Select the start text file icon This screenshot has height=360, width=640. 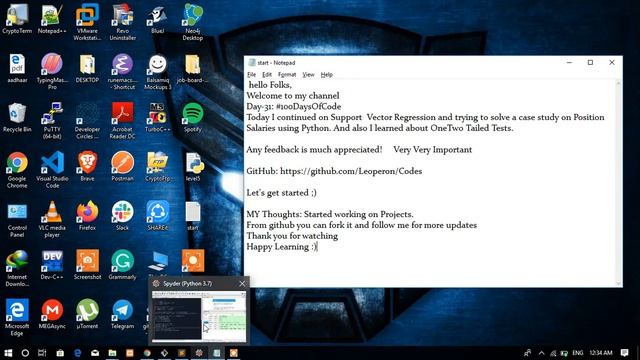click(193, 216)
